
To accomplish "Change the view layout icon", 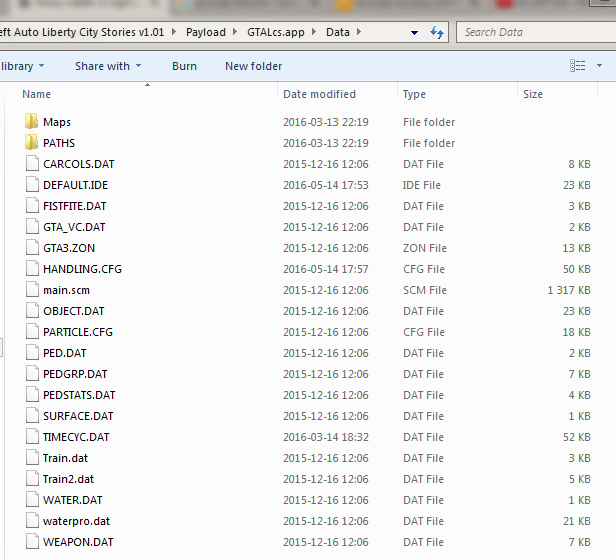I will [578, 66].
